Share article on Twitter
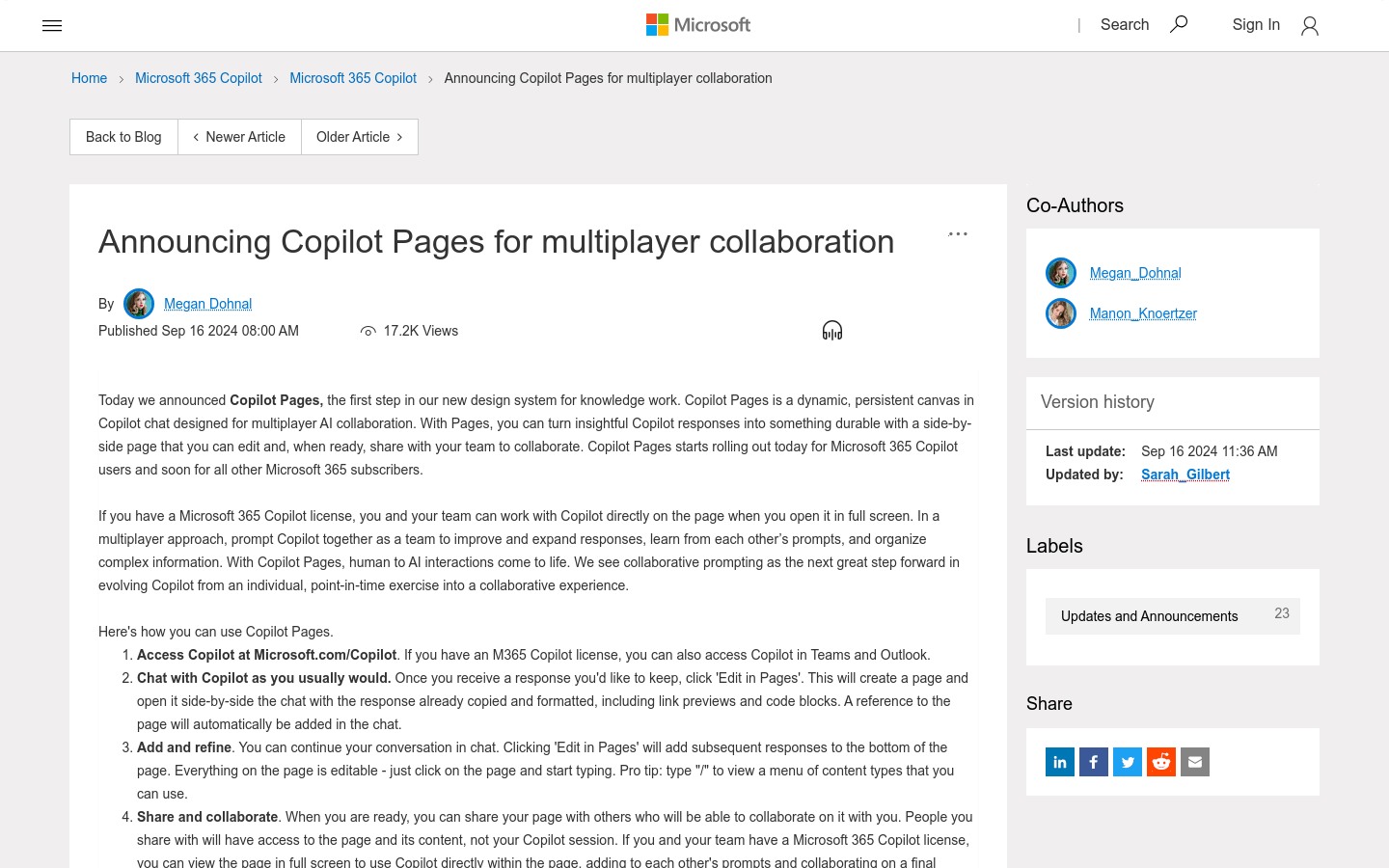The image size is (1389, 868). coord(1128,762)
